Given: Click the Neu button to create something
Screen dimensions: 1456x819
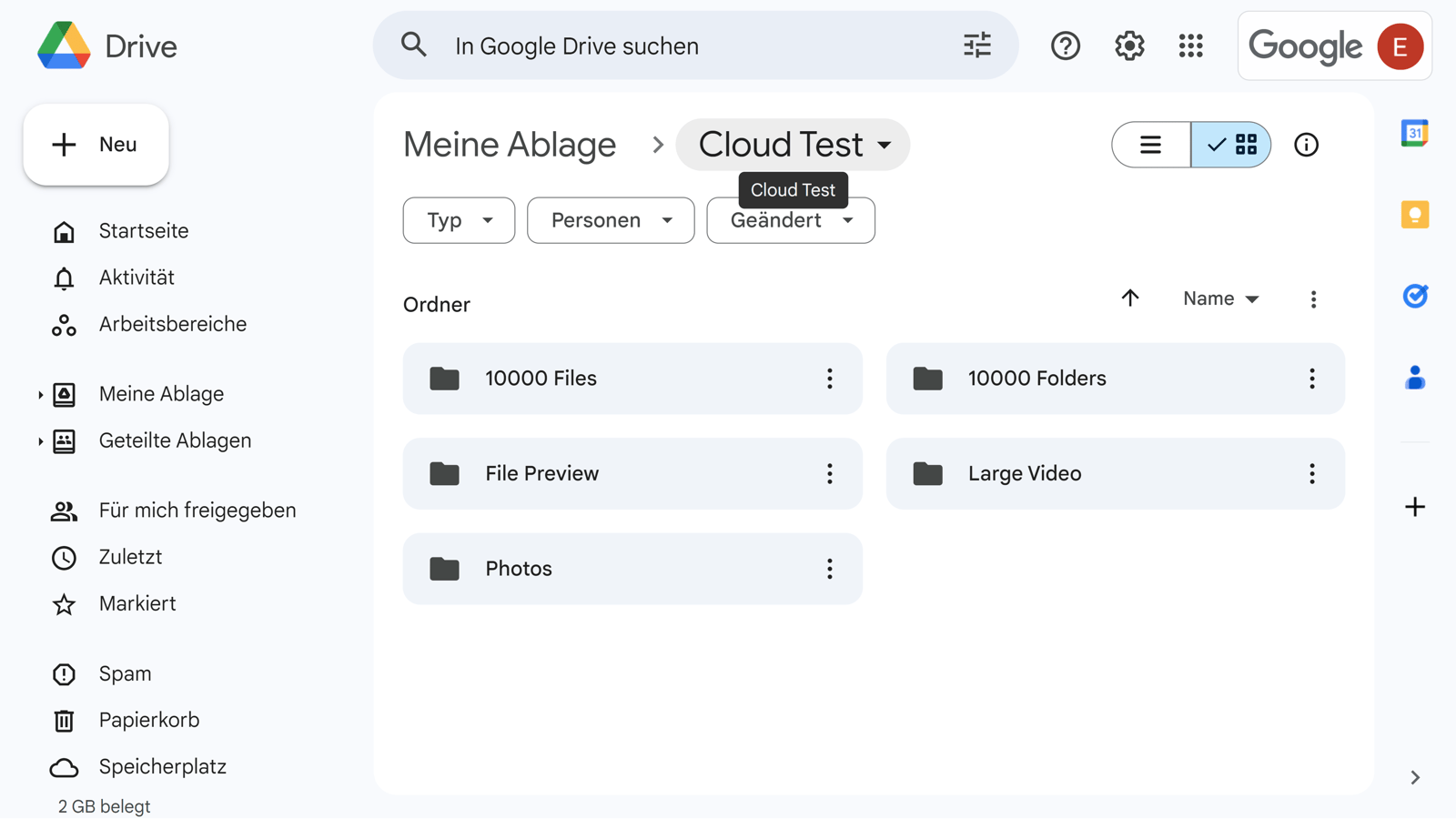Looking at the screenshot, I should [96, 144].
